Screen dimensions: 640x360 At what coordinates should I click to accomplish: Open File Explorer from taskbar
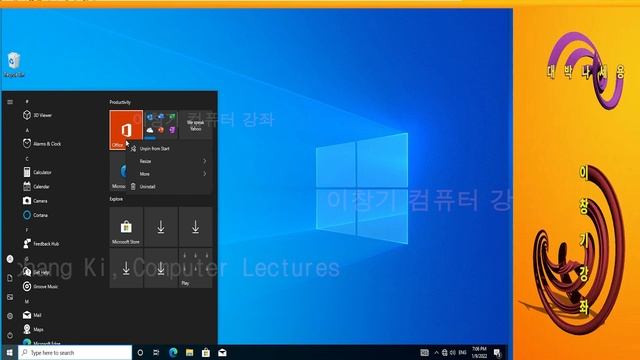189,353
